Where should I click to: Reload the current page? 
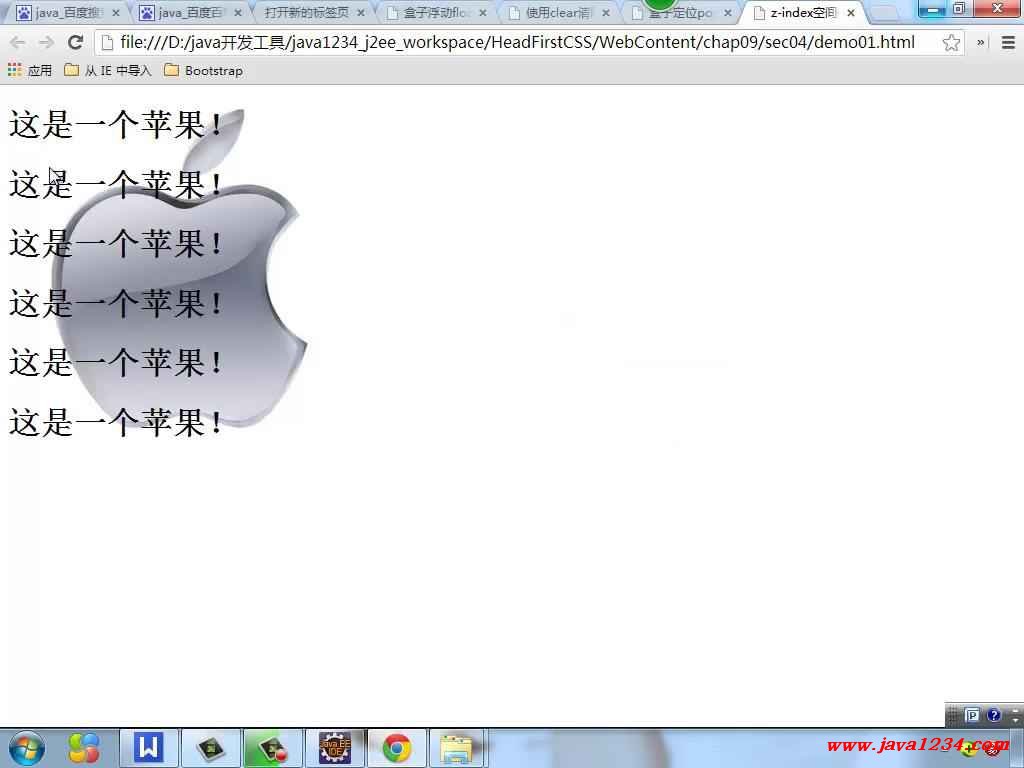coord(76,43)
